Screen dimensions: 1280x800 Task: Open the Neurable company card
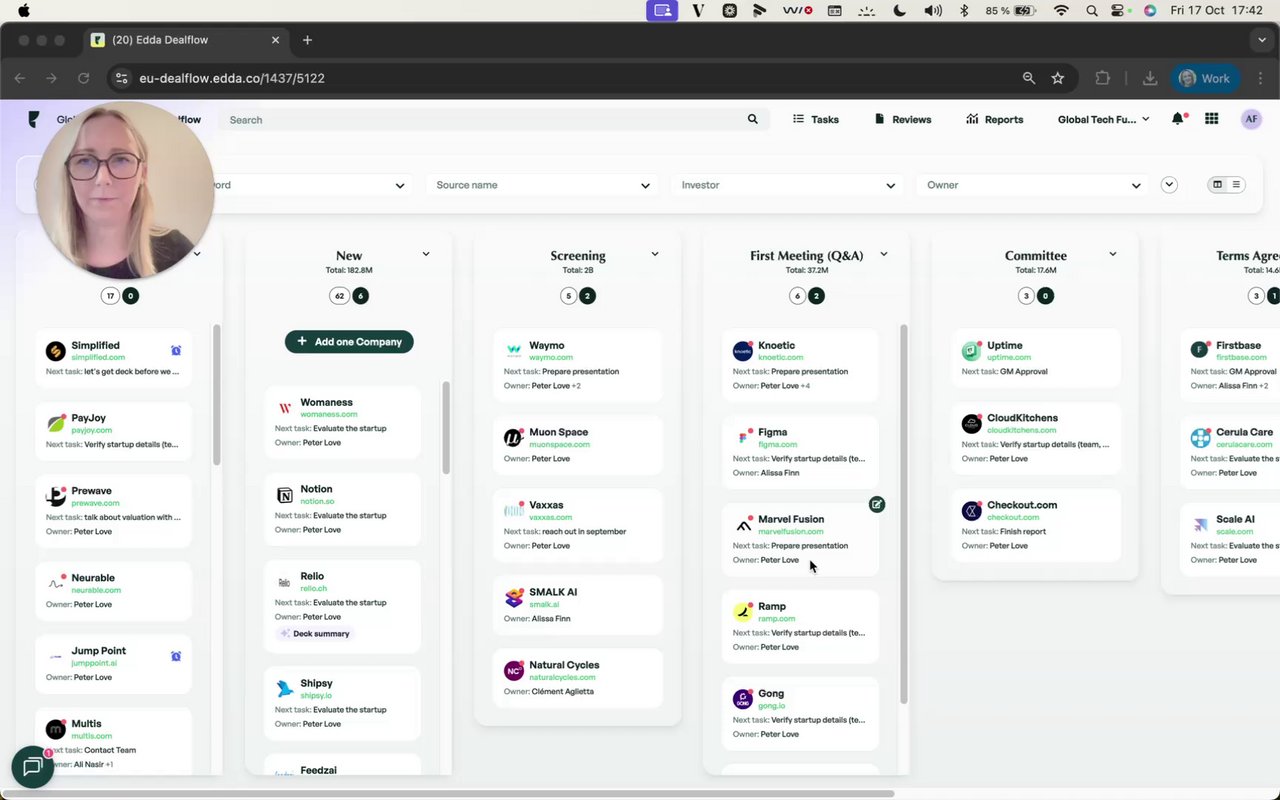pyautogui.click(x=113, y=591)
